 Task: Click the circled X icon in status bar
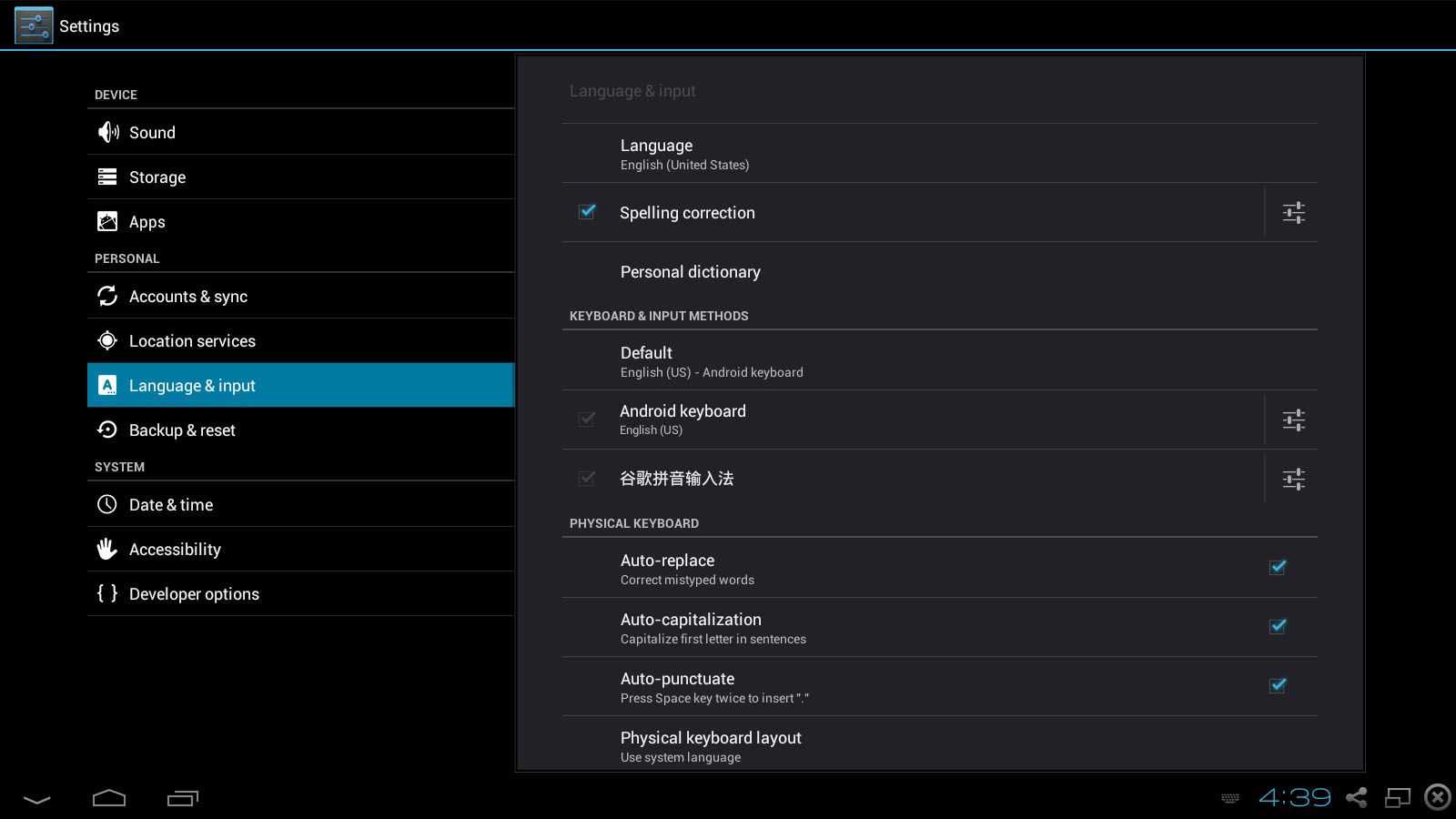click(x=1438, y=798)
